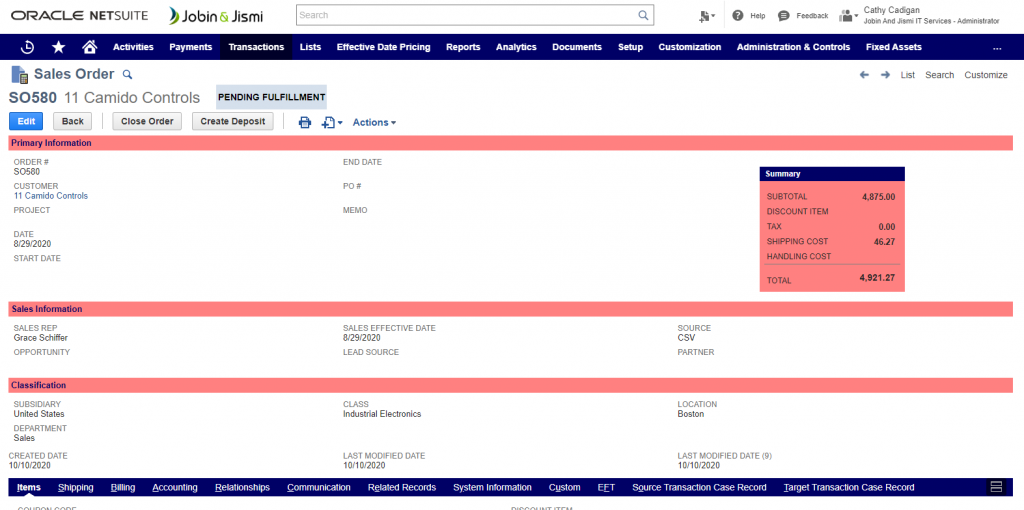
Task: Open Administration & Controls menu
Action: pyautogui.click(x=793, y=47)
